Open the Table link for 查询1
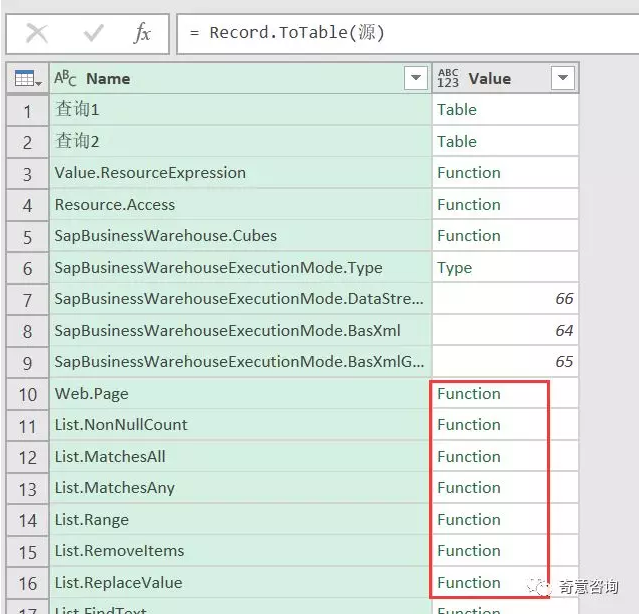Image resolution: width=640 pixels, height=614 pixels. [x=457, y=110]
